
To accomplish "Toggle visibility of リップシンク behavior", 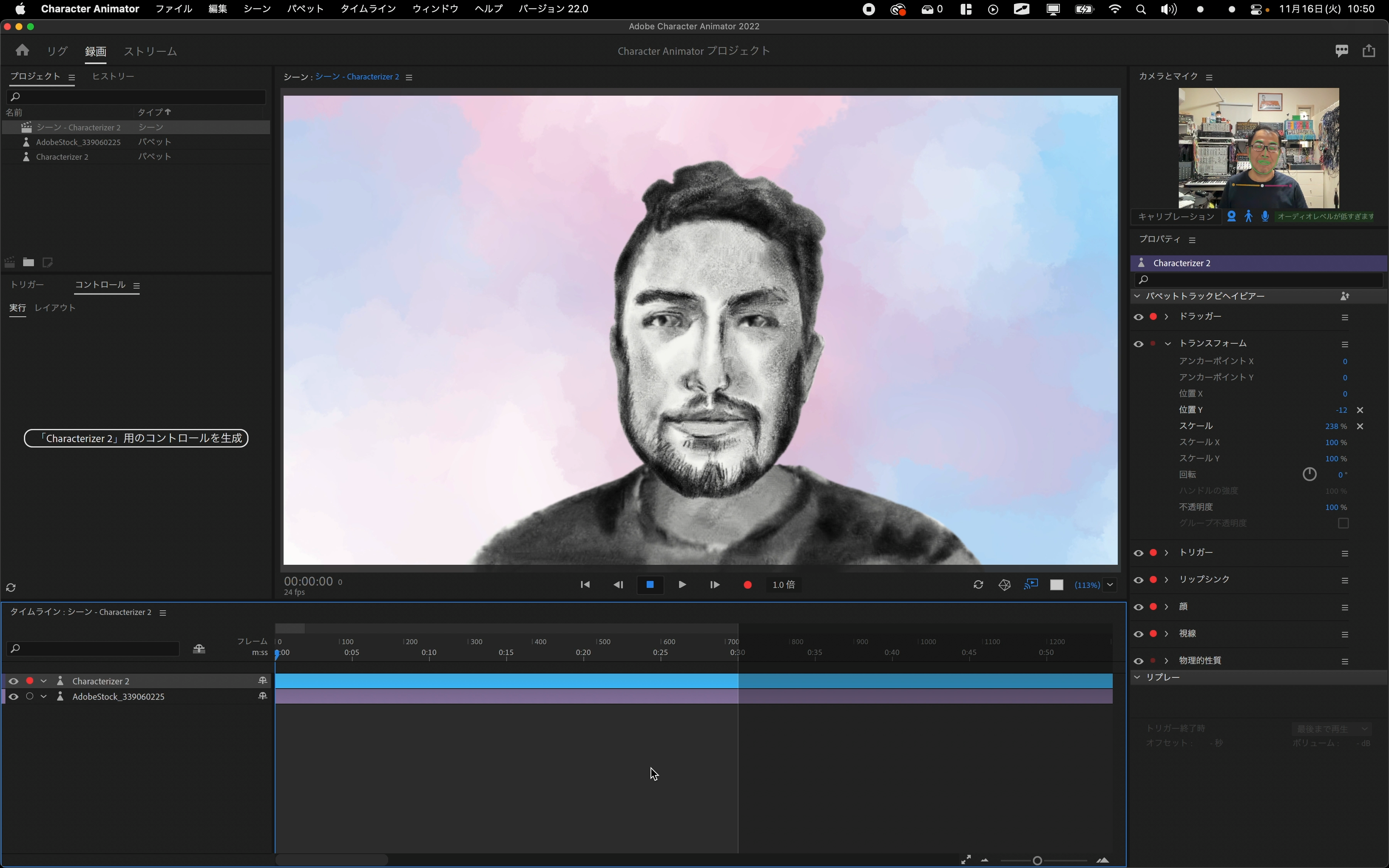I will pyautogui.click(x=1139, y=580).
